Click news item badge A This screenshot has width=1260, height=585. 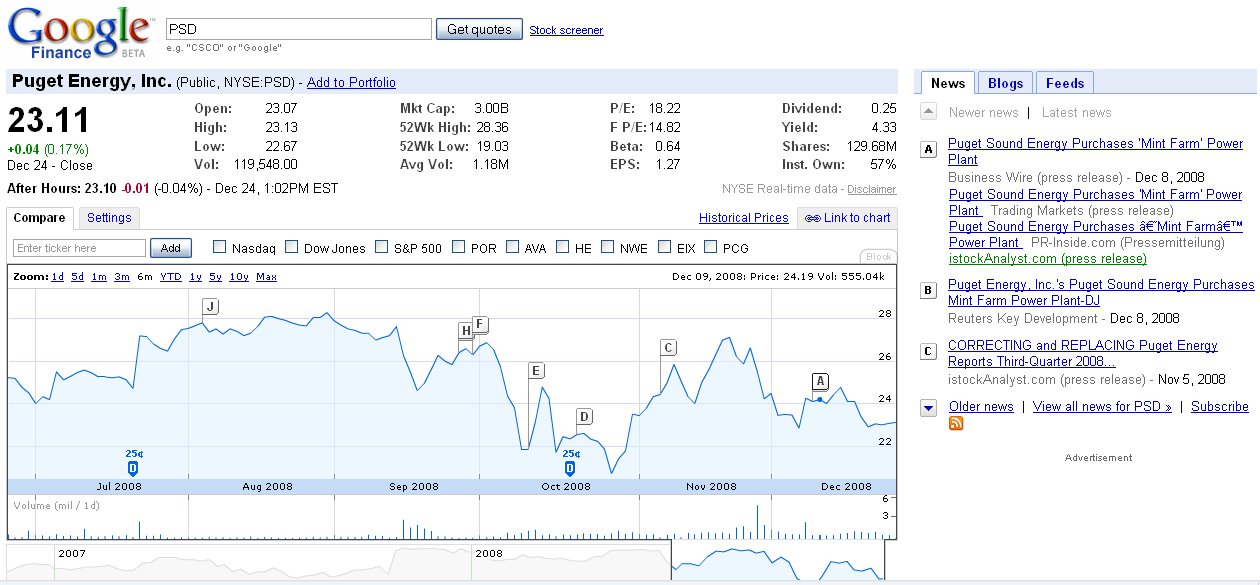coord(928,151)
